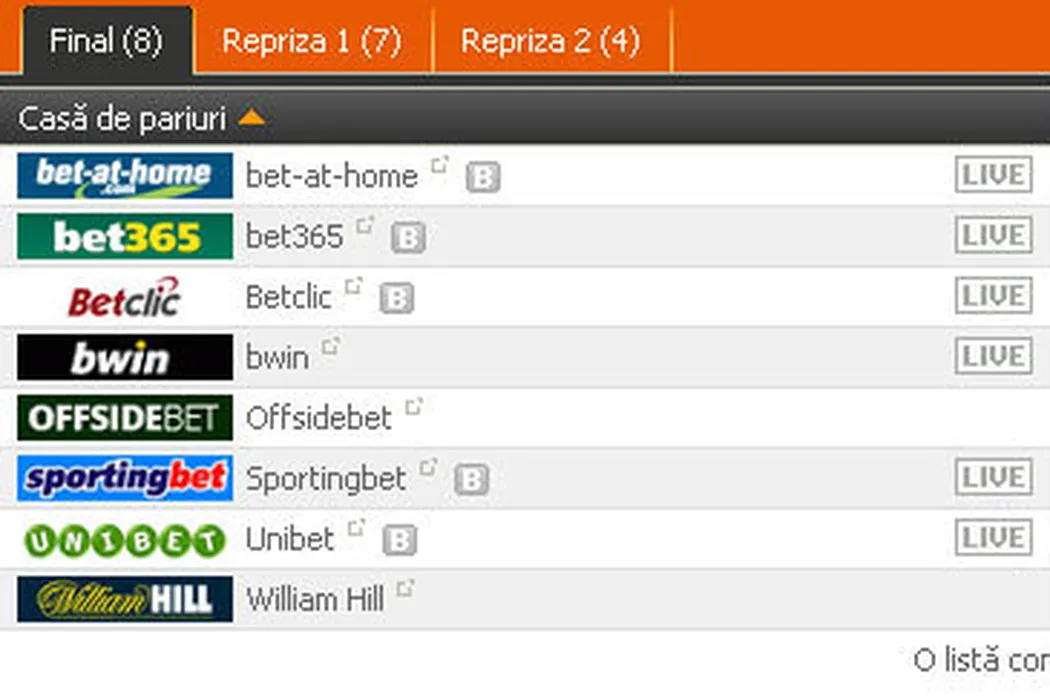The image size is (1050, 700).
Task: Open bwin external link icon
Action: 330,346
